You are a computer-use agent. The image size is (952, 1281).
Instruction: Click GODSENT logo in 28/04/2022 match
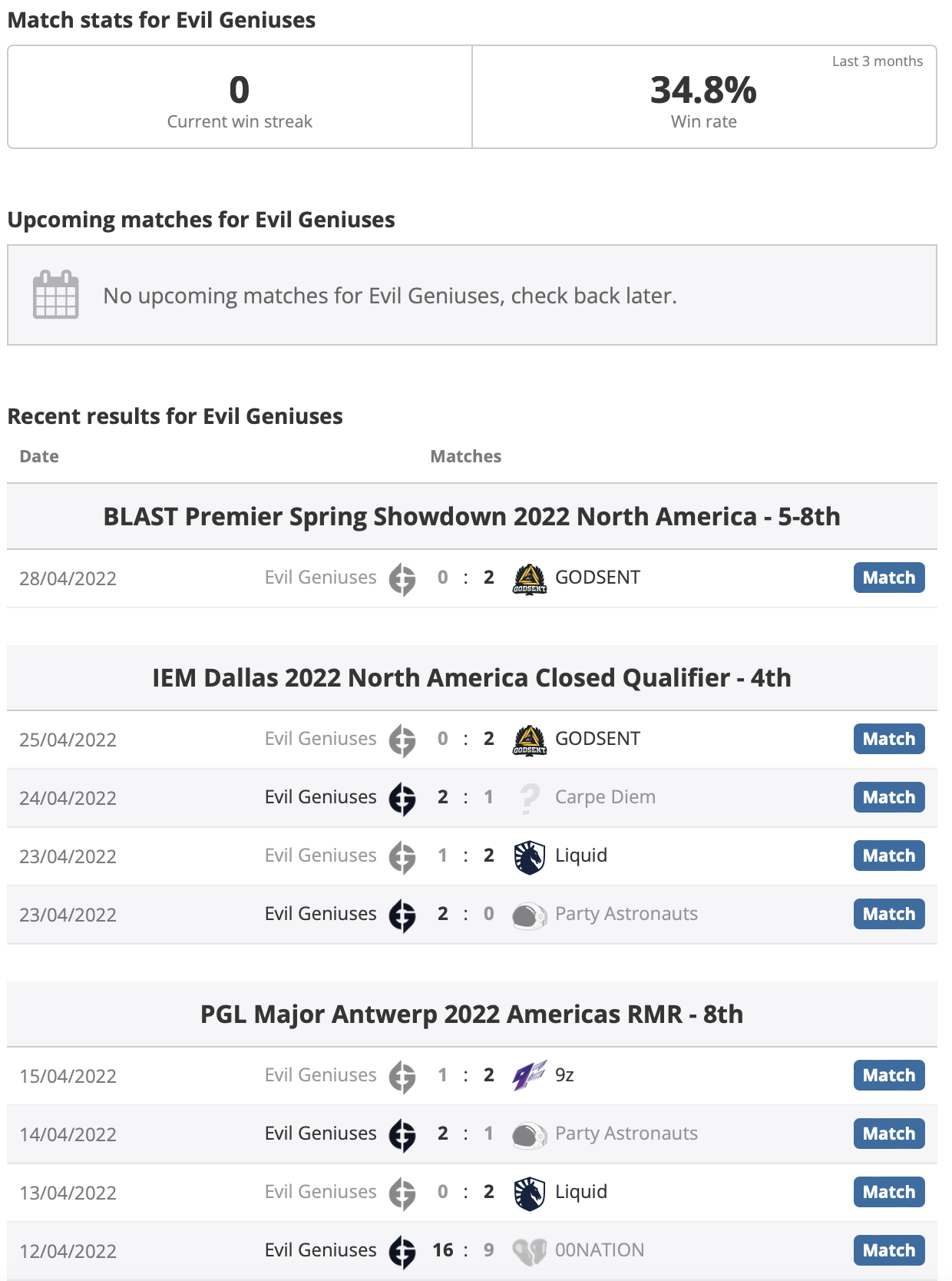(529, 578)
